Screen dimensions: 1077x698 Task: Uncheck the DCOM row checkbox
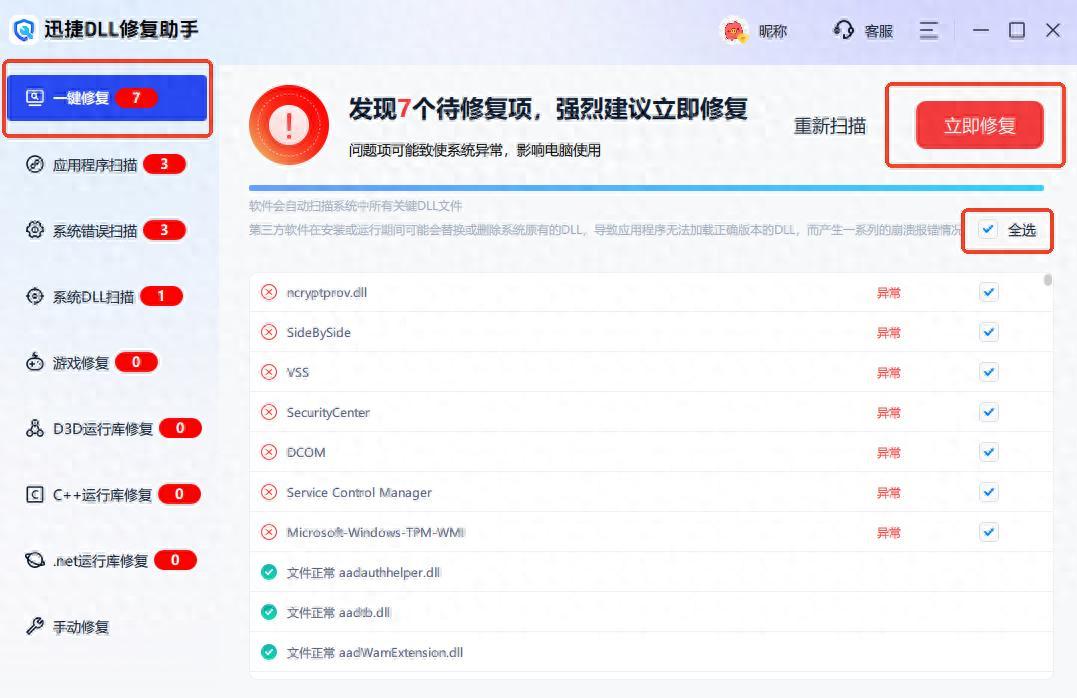[x=989, y=452]
